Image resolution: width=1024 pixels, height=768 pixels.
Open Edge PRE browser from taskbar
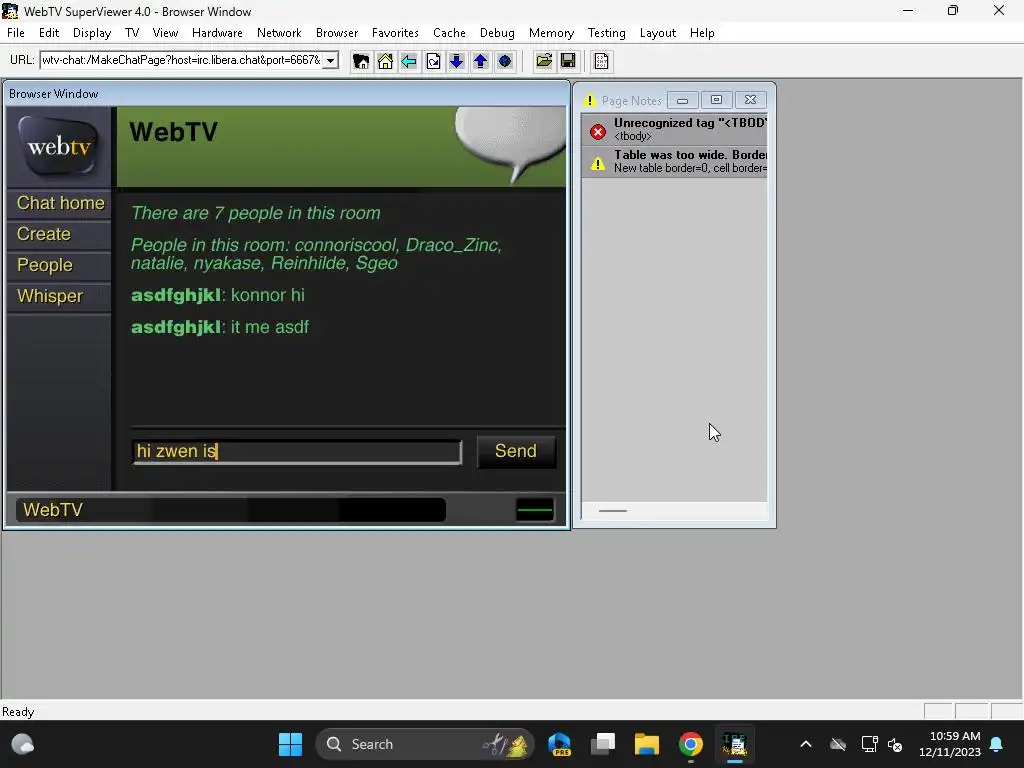point(560,744)
